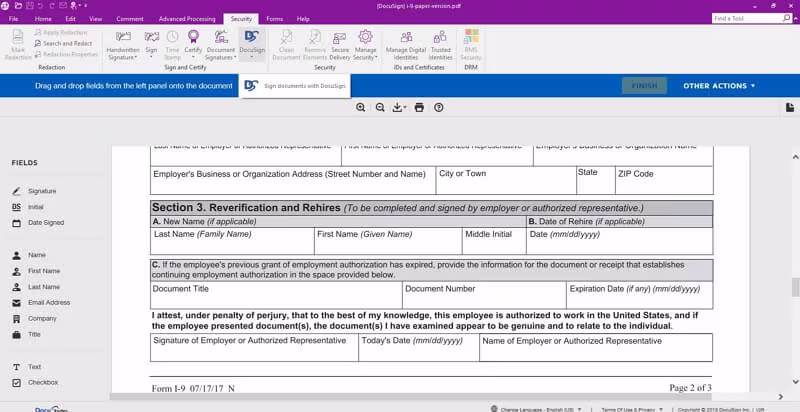Click Apply Redaction

(x=61, y=33)
